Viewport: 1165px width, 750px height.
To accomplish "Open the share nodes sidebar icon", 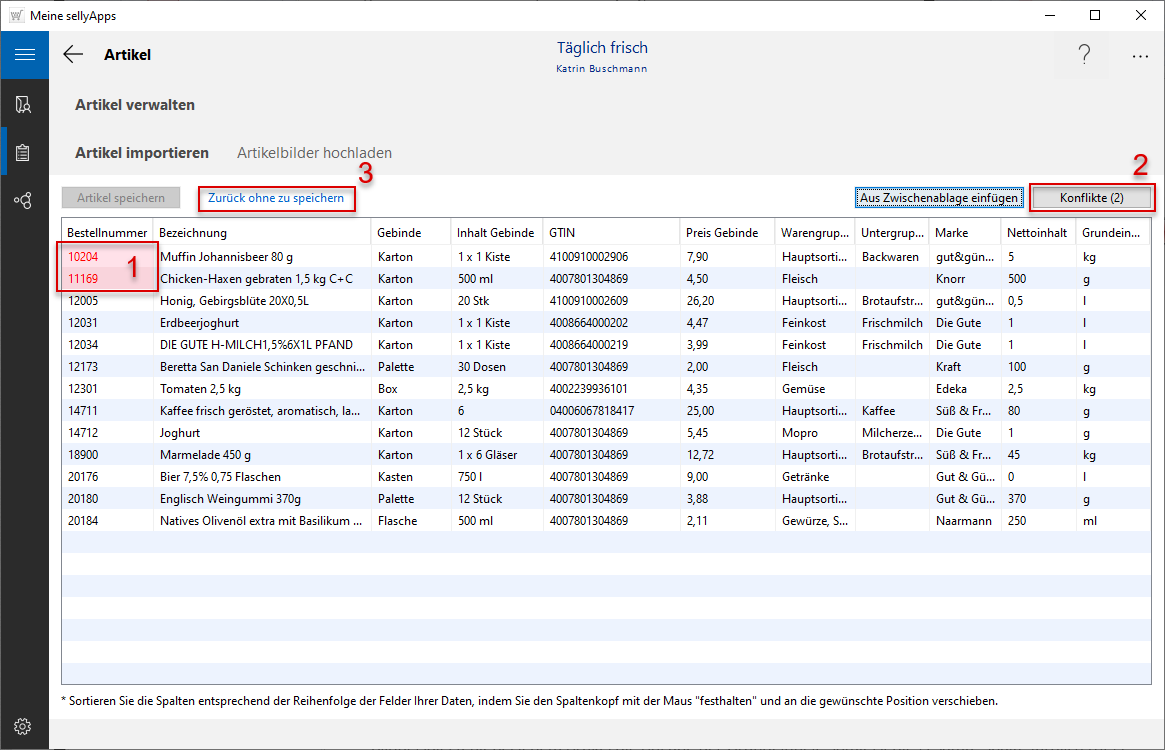I will pos(24,201).
